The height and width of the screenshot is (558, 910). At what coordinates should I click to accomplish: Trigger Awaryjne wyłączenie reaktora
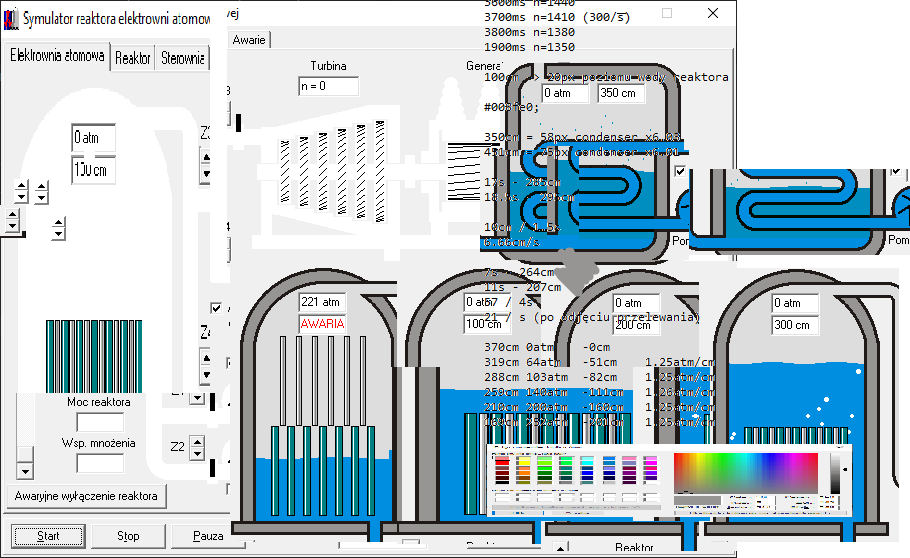click(86, 496)
